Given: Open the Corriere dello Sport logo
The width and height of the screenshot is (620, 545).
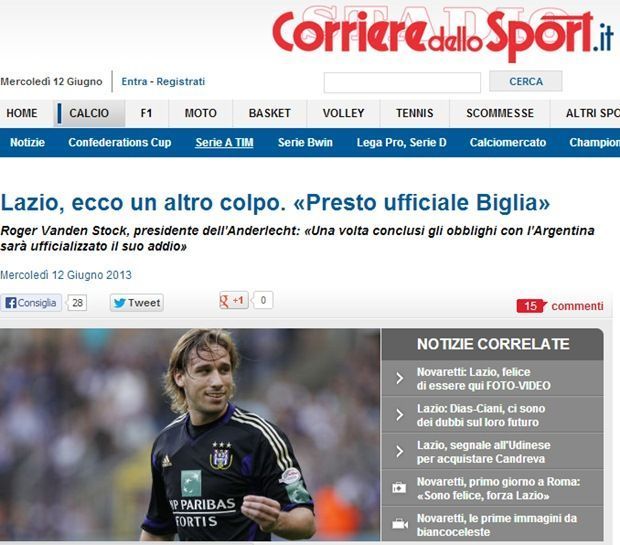Looking at the screenshot, I should tap(443, 34).
